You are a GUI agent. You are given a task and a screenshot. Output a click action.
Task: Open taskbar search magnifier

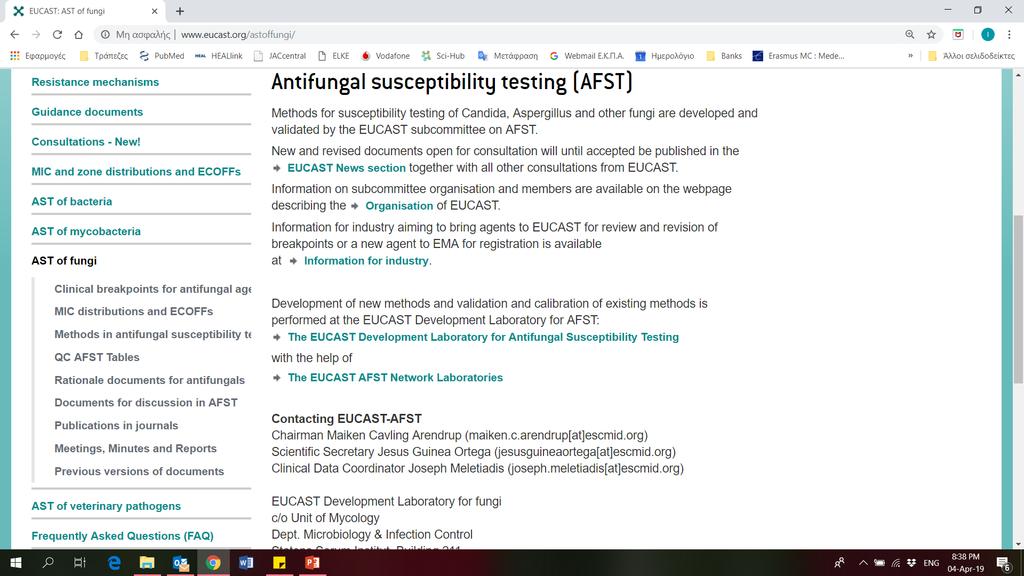(x=48, y=563)
